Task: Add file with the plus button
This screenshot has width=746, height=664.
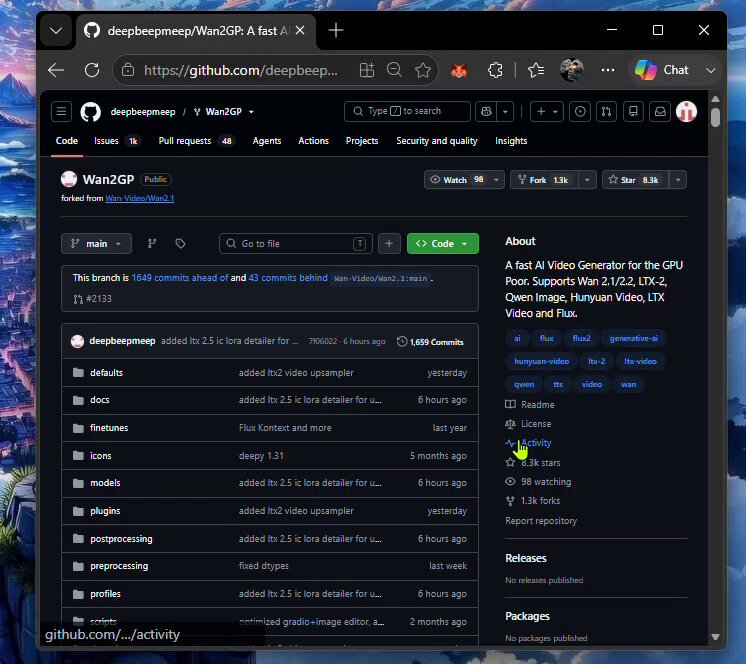Action: (x=389, y=244)
